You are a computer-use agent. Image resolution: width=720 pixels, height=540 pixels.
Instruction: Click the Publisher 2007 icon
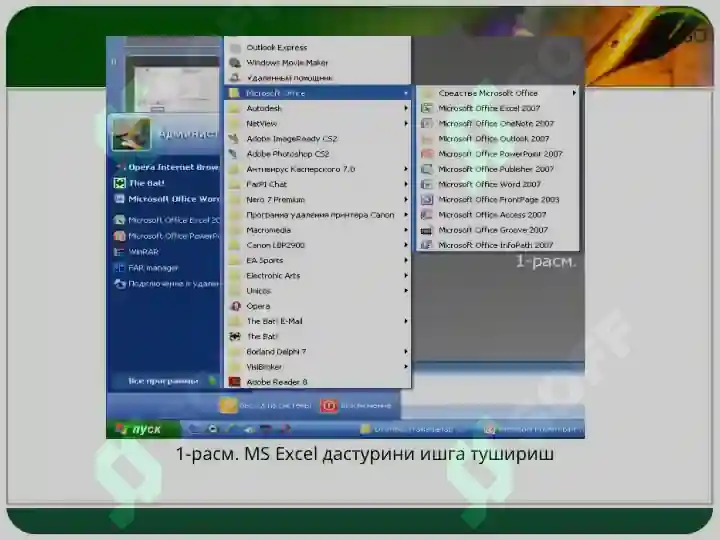tap(427, 169)
